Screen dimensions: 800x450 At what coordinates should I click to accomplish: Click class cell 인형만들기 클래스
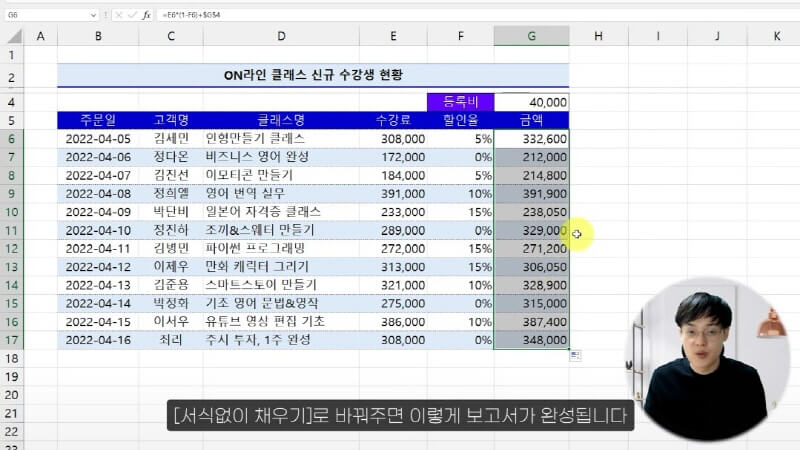click(x=281, y=139)
